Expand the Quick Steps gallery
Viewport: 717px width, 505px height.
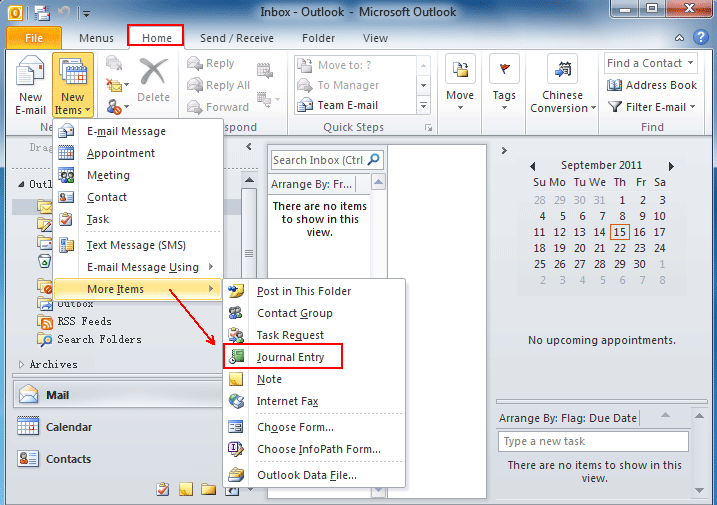coord(423,106)
